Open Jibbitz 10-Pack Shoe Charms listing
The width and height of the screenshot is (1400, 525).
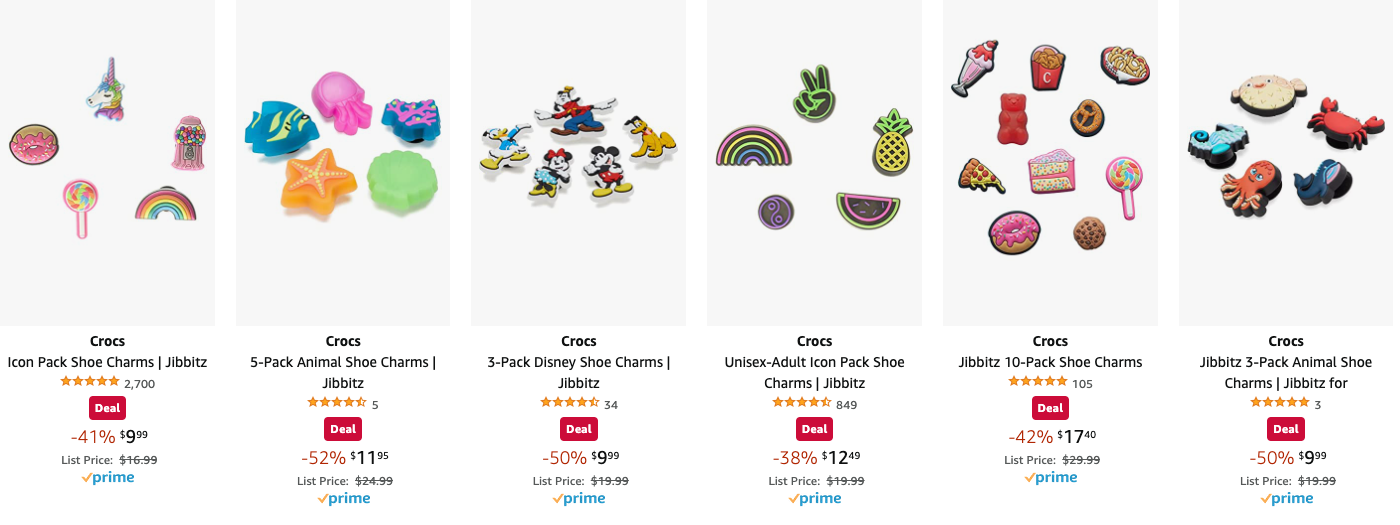1050,362
